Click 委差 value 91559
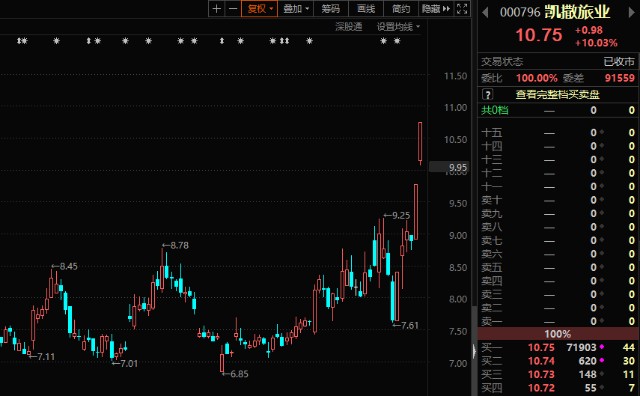Image resolution: width=640 pixels, height=396 pixels. (x=620, y=78)
